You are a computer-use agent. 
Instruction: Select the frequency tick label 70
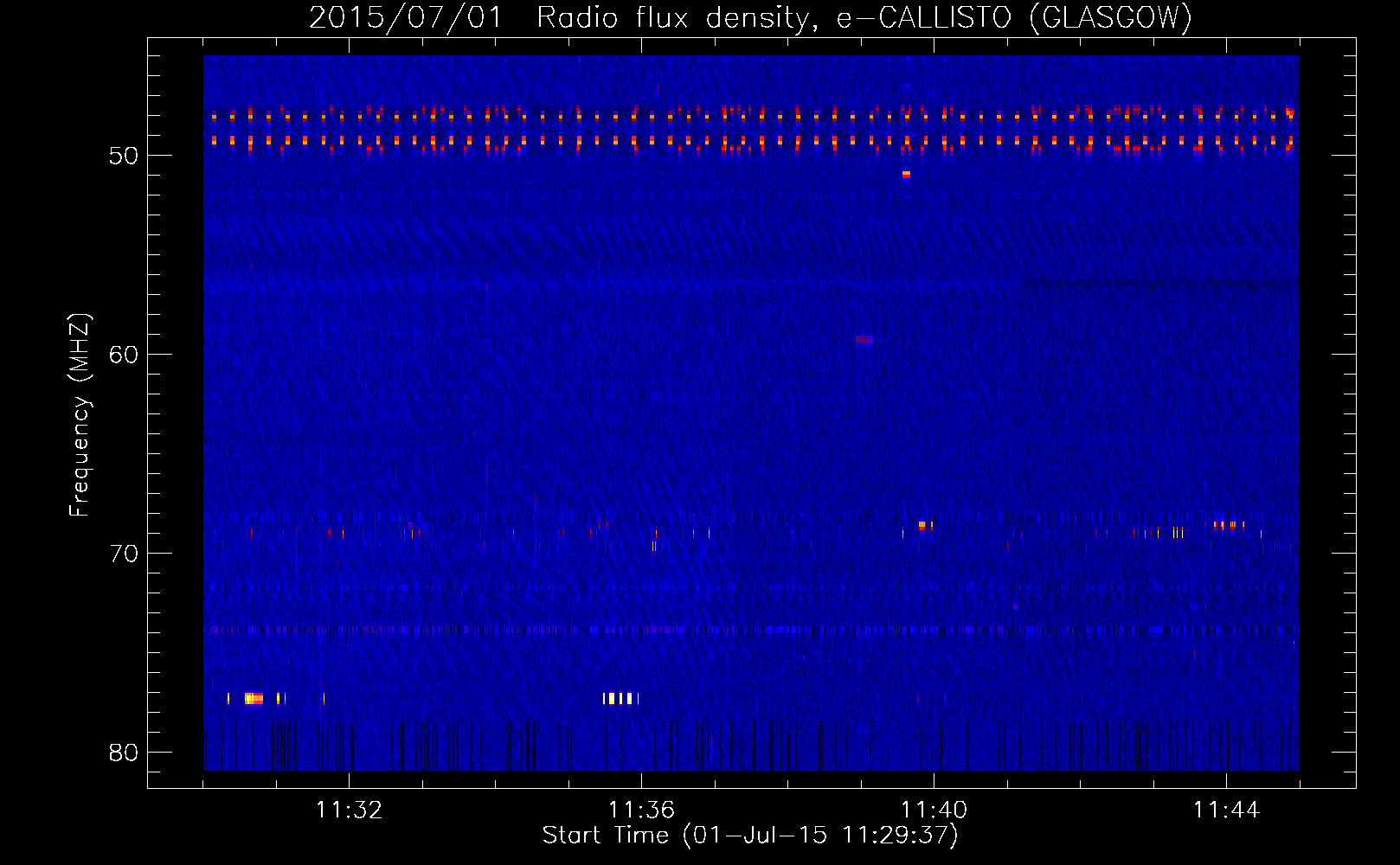tap(124, 554)
